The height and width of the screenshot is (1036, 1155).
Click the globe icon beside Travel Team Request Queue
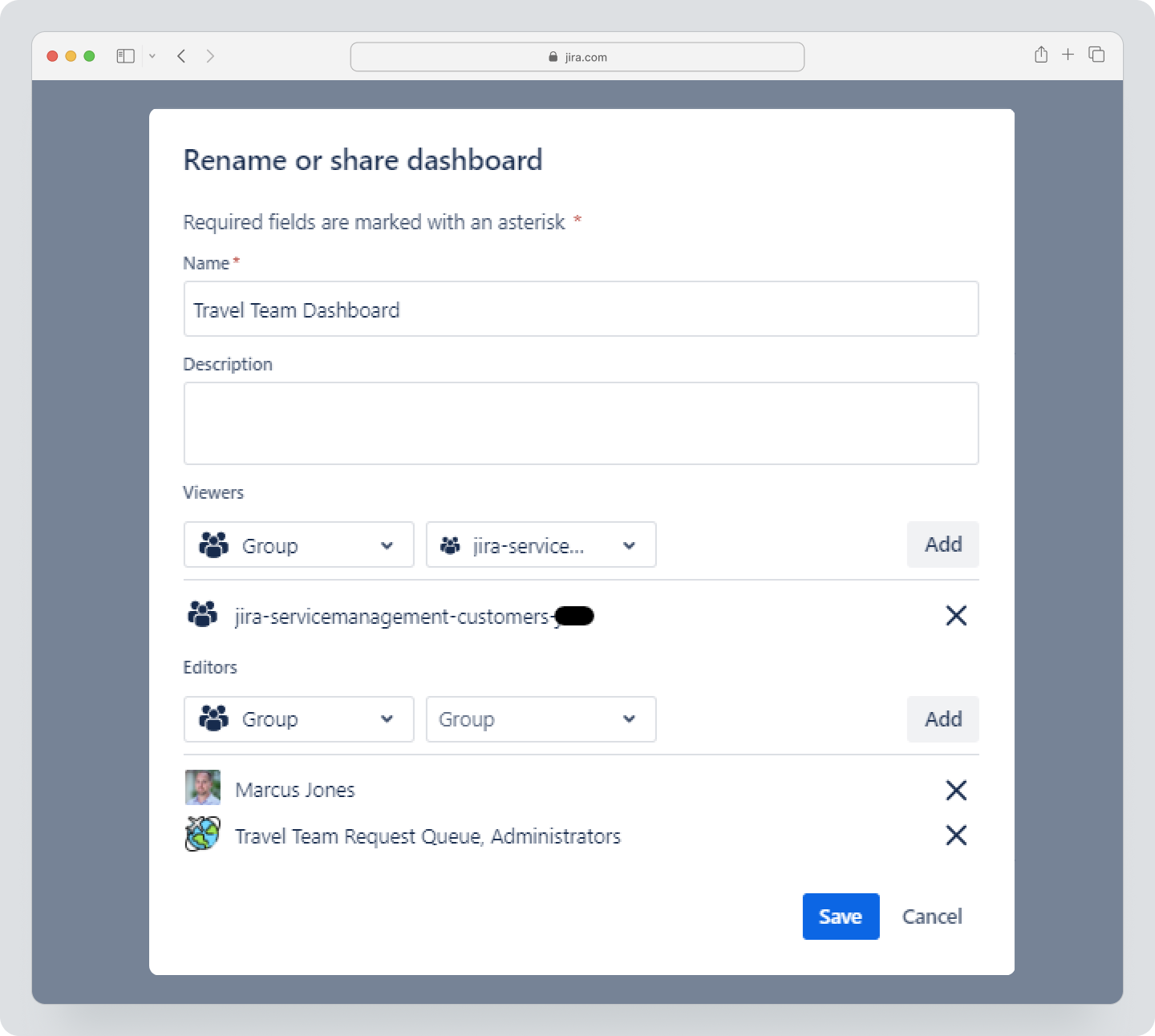(x=202, y=836)
